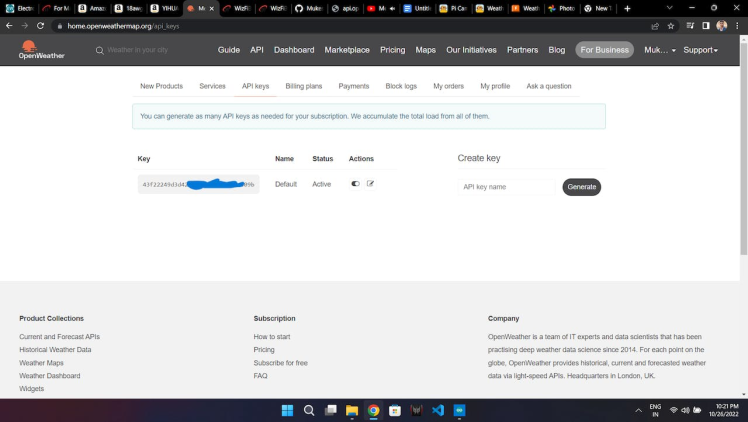Open the media control panel
The width and height of the screenshot is (748, 422).
pos(690,26)
